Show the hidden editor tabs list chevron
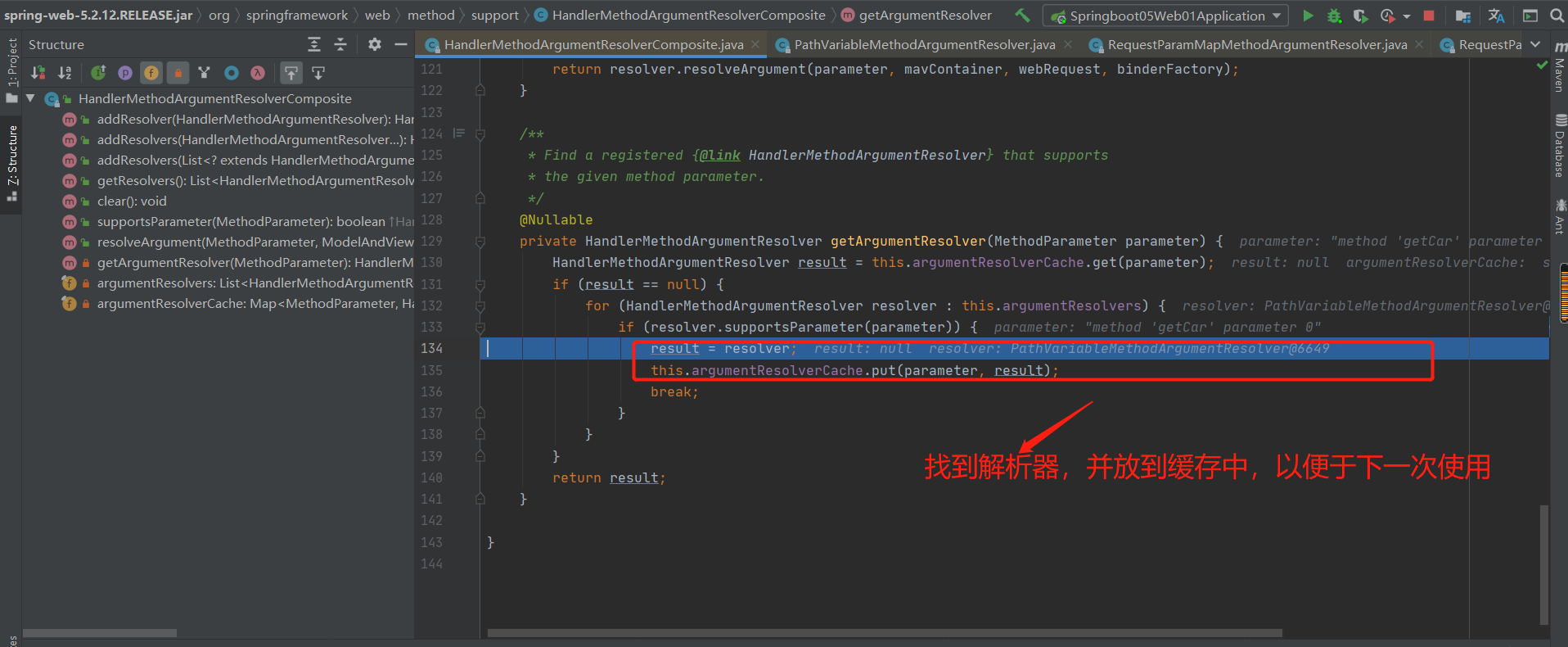This screenshot has height=647, width=1568. click(1535, 44)
